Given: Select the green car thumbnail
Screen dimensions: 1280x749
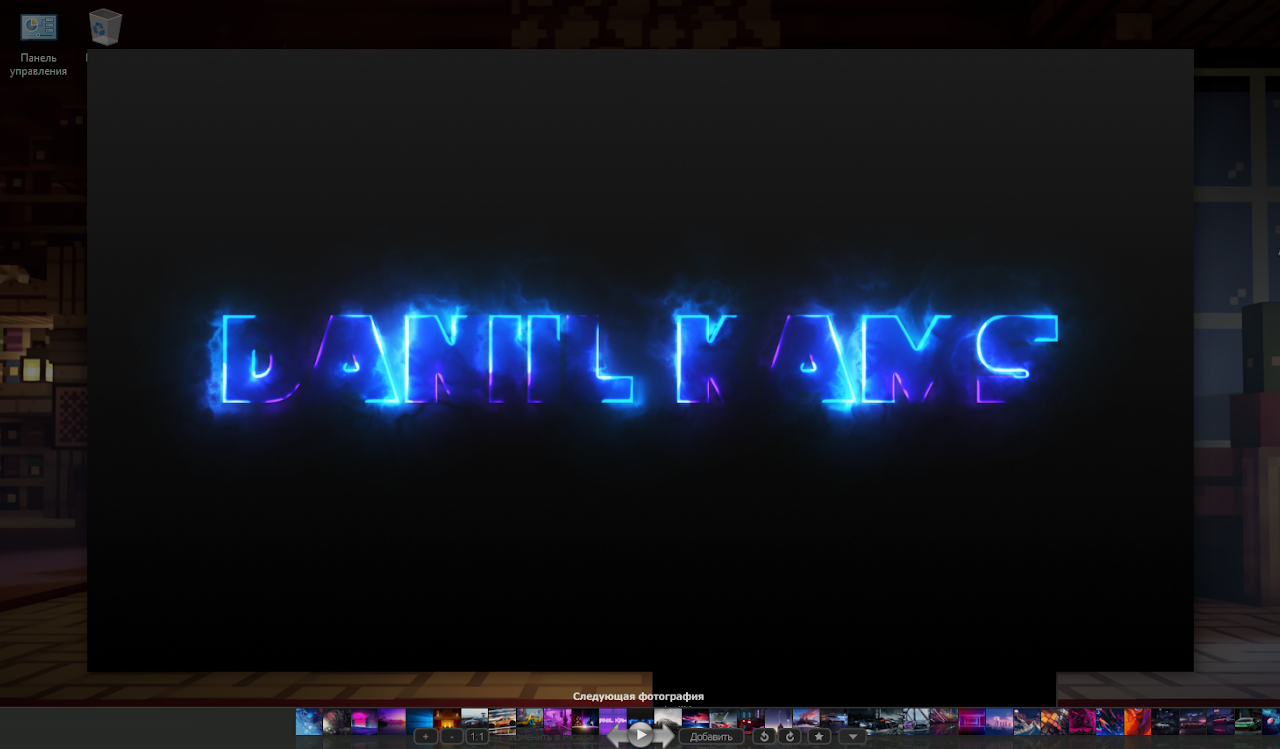Looking at the screenshot, I should click(x=1247, y=721).
